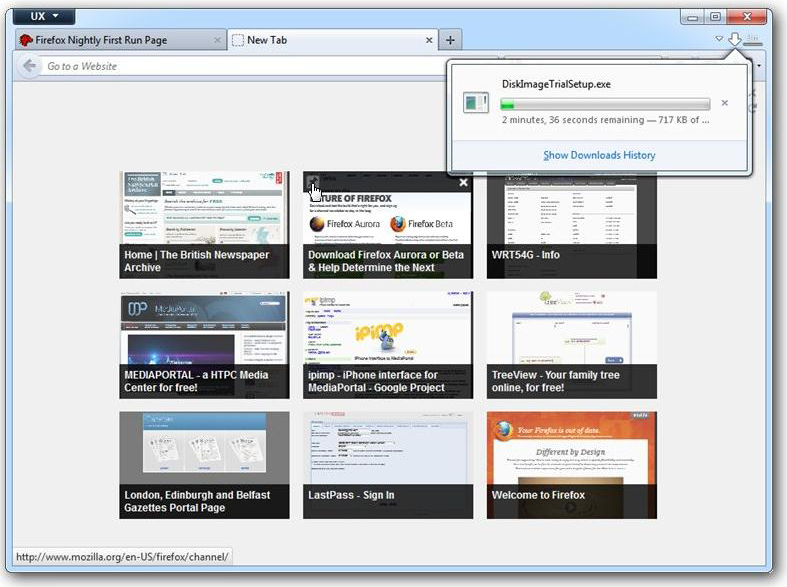787x587 pixels.
Task: Switch to Firefox Nightly First Run Page tab
Action: [x=121, y=40]
